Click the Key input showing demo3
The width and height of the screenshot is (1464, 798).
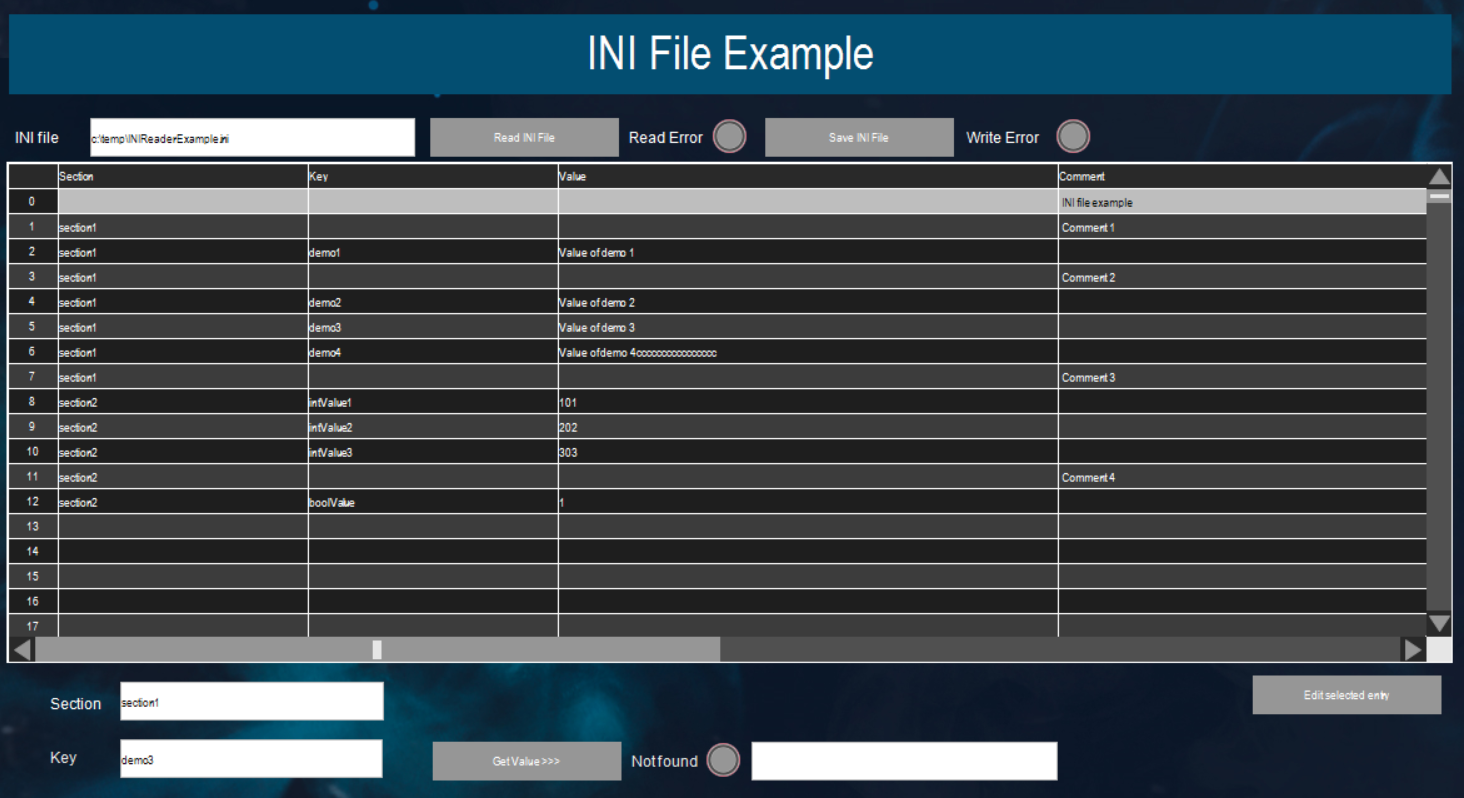tap(250, 758)
